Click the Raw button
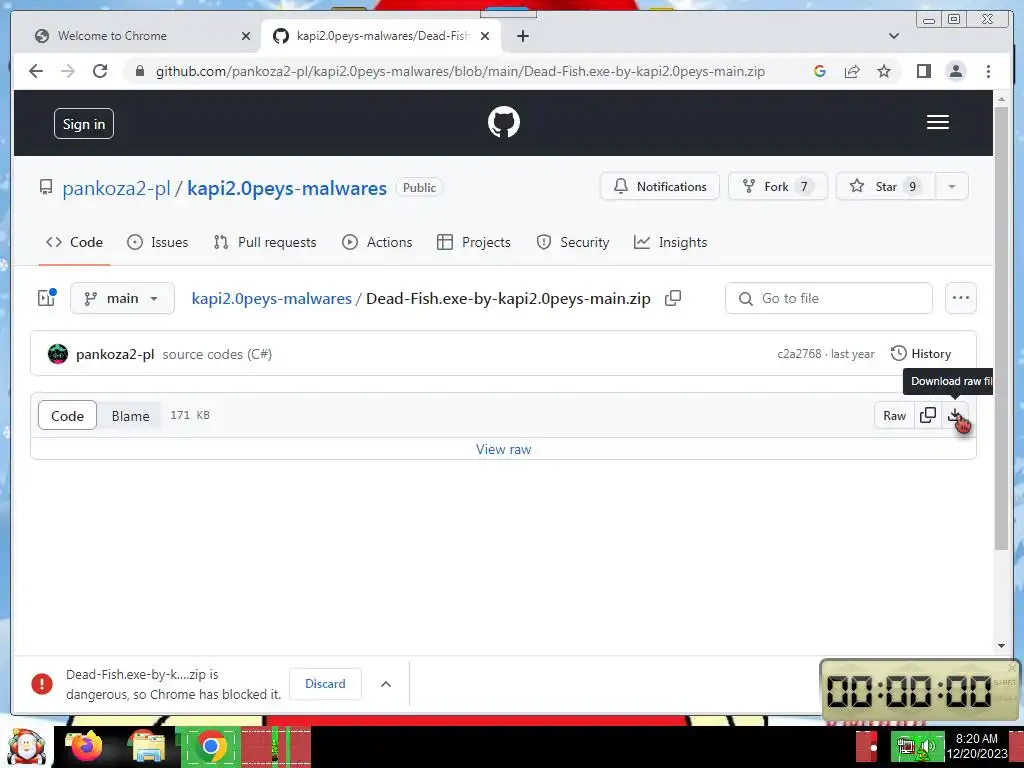 click(x=894, y=416)
